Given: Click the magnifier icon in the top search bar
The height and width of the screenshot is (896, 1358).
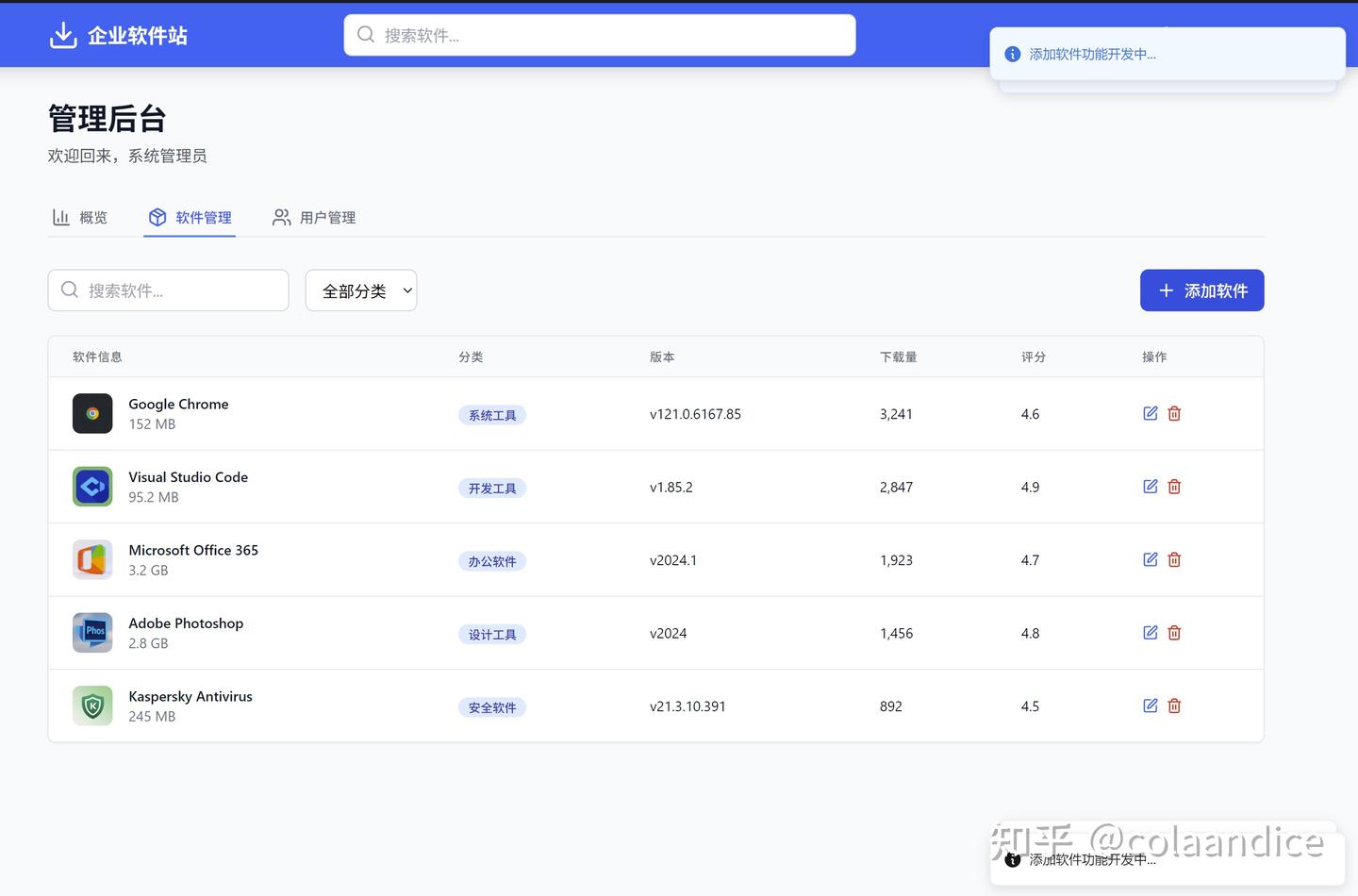Looking at the screenshot, I should pos(366,34).
